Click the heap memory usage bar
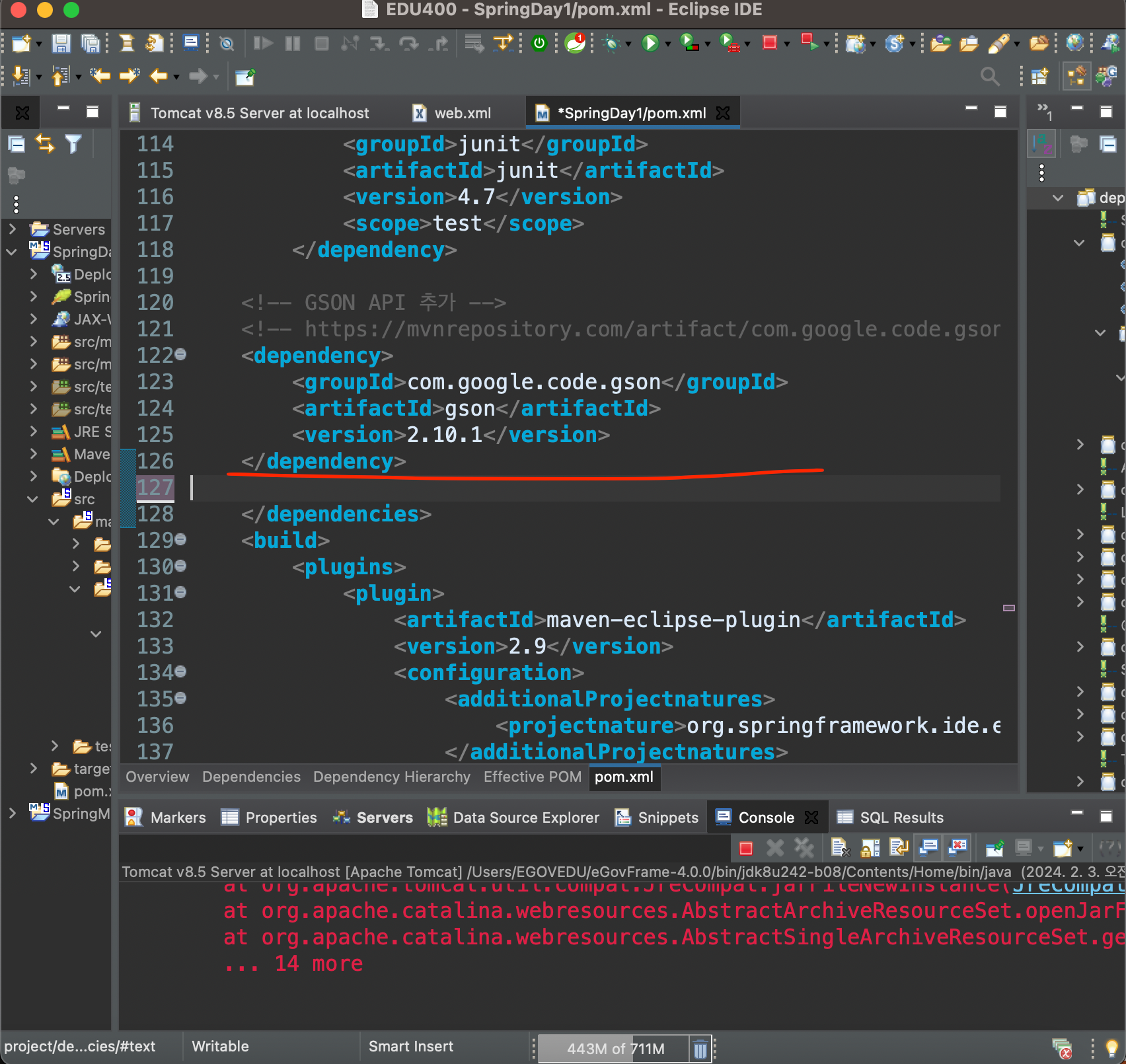Screen dimensions: 1126x1064 tap(615, 1049)
